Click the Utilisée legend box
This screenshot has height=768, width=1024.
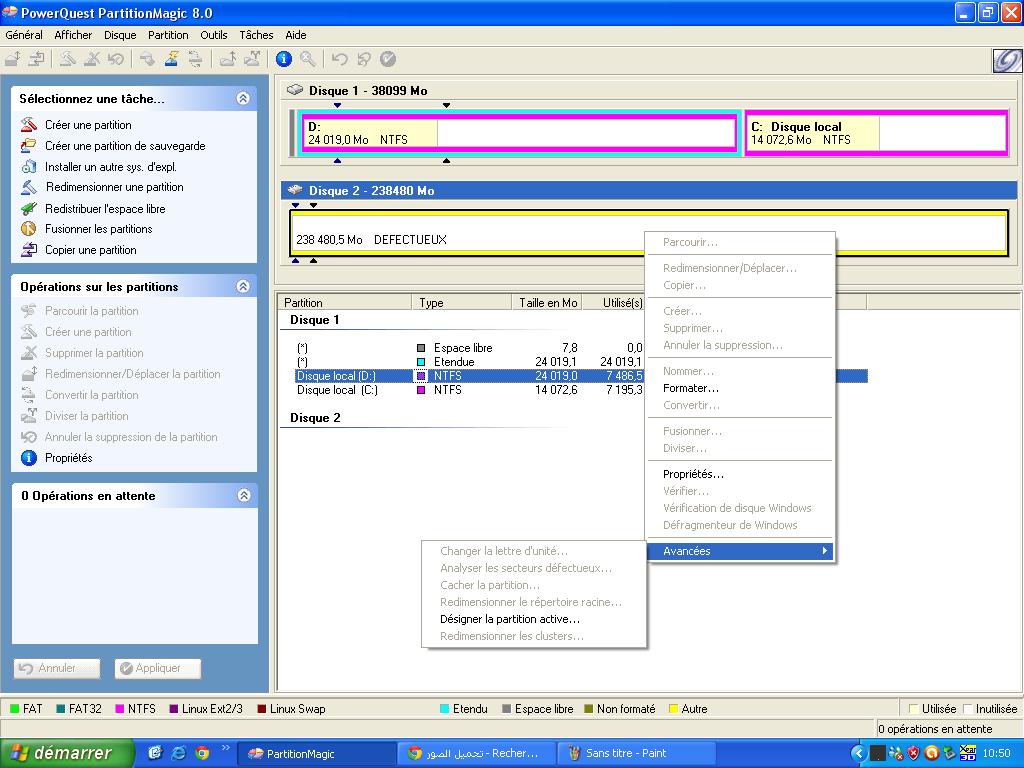click(914, 709)
